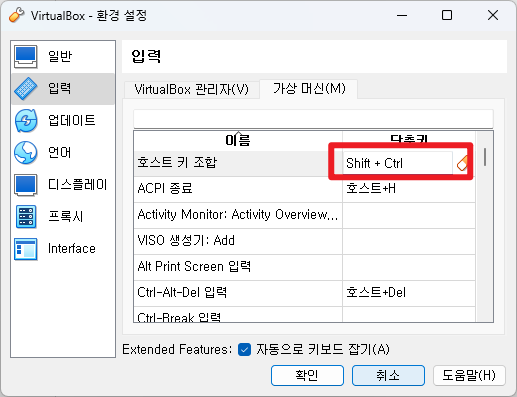517x397 pixels.
Task: Open the 프록시 server icon
Action: coord(26,217)
